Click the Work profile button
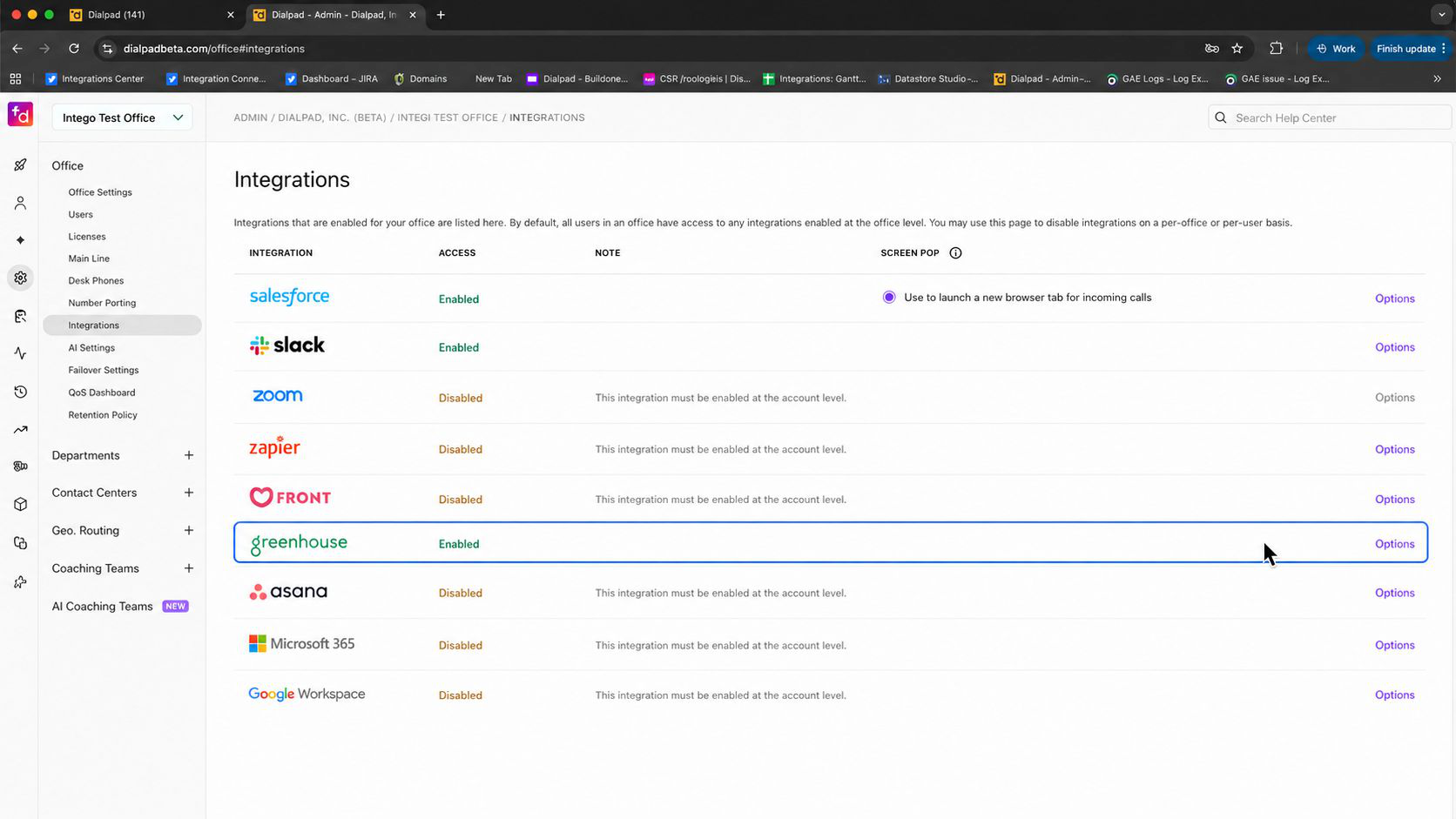Image resolution: width=1456 pixels, height=819 pixels. tap(1336, 49)
